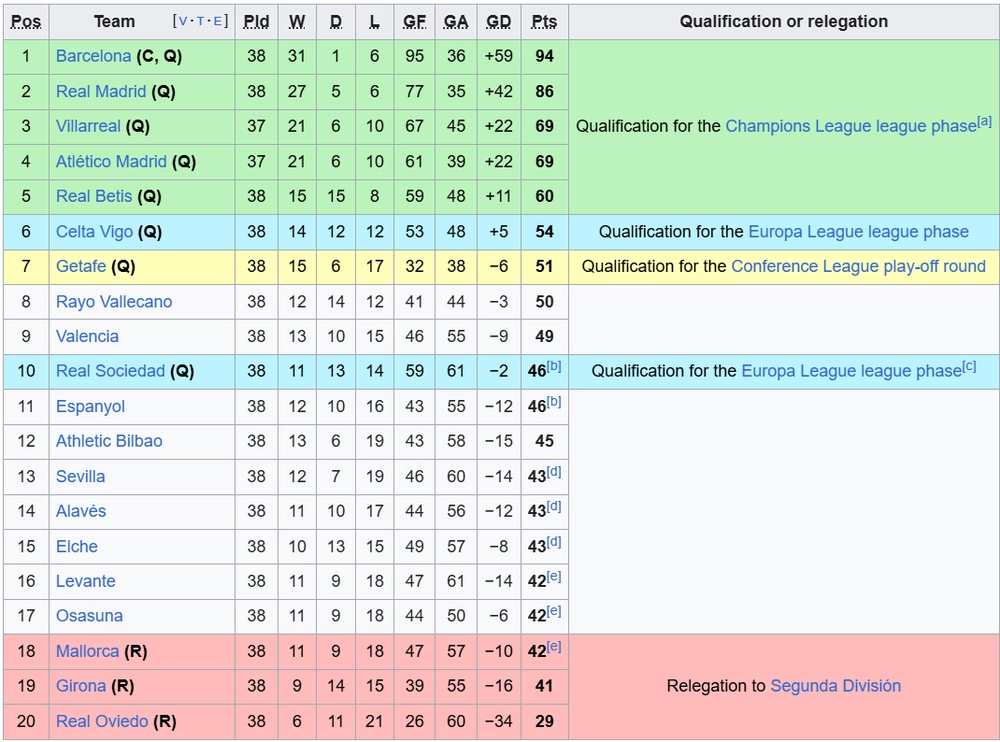Click the Pts column header abbreviation

544,22
